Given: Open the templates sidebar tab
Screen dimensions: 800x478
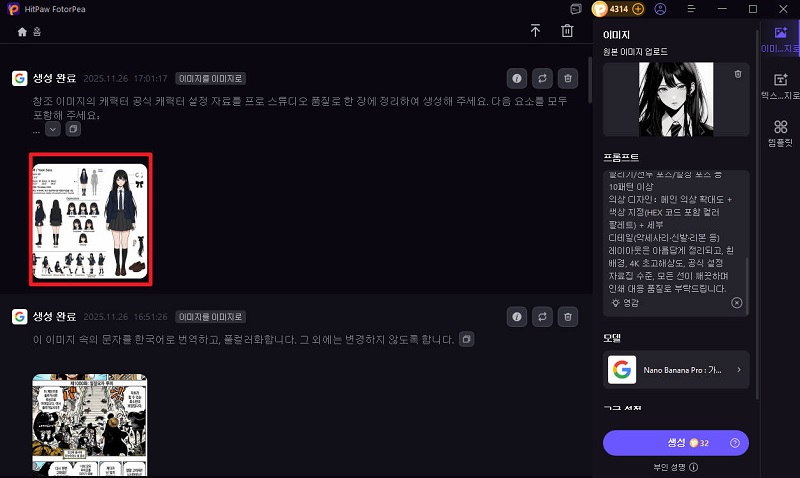Looking at the screenshot, I should point(780,134).
